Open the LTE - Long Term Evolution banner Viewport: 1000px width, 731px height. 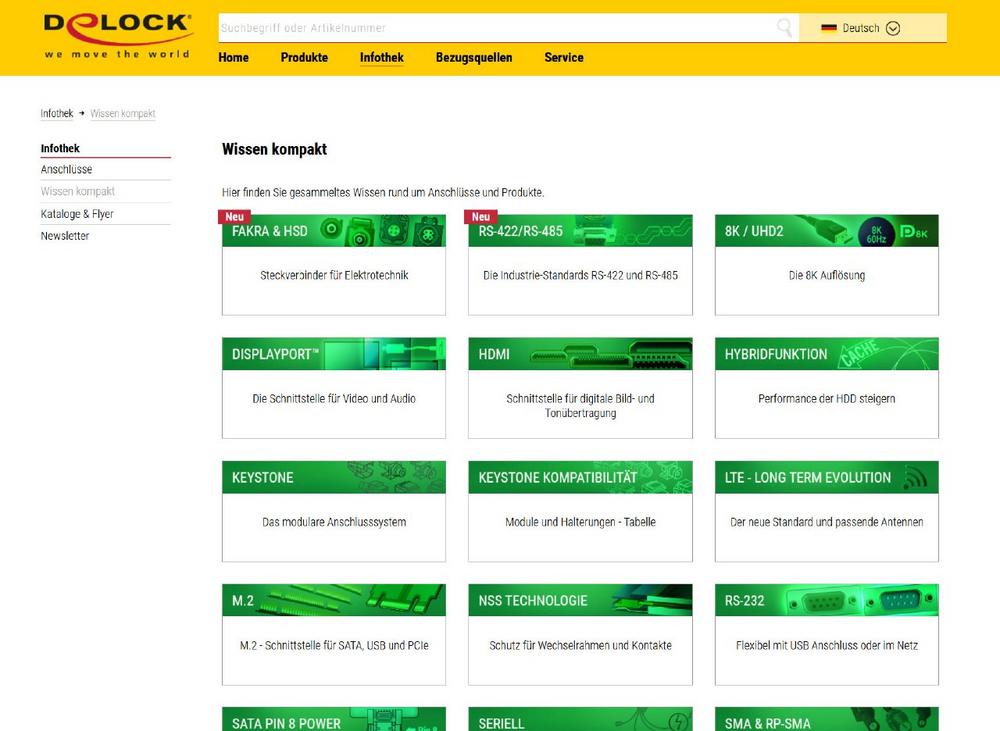click(x=826, y=477)
